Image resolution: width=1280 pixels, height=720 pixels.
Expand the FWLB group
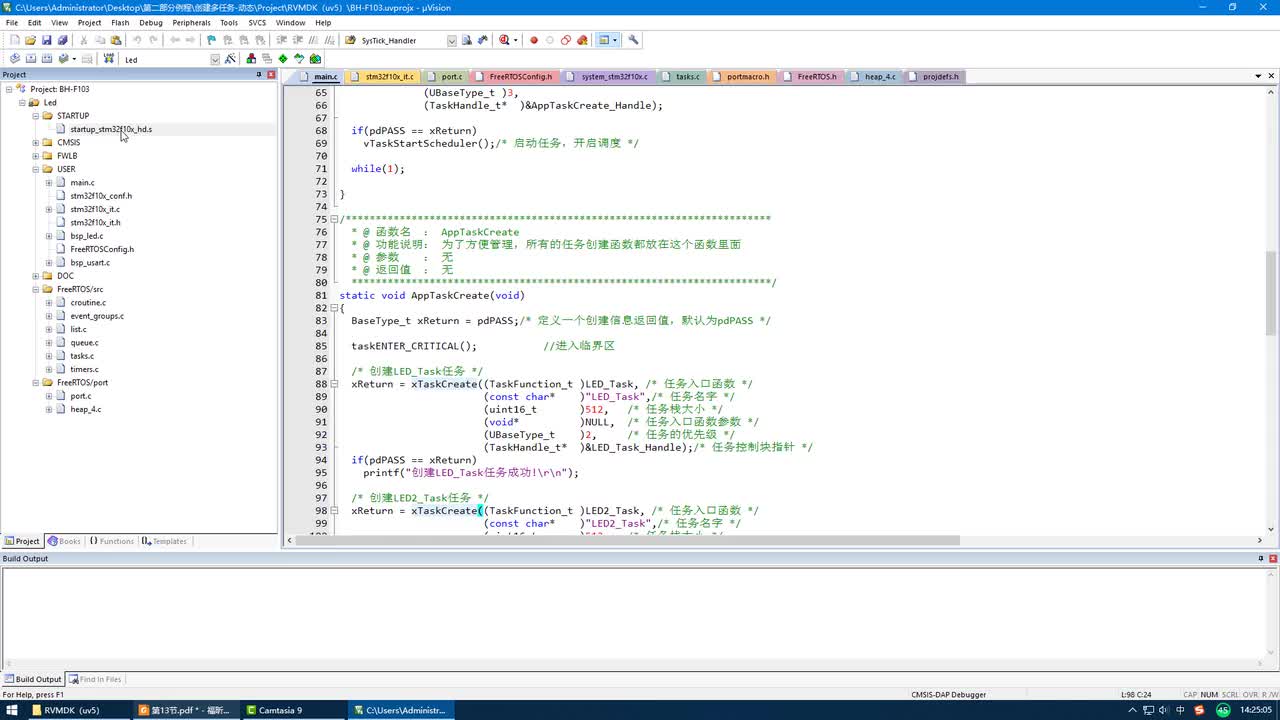(35, 156)
